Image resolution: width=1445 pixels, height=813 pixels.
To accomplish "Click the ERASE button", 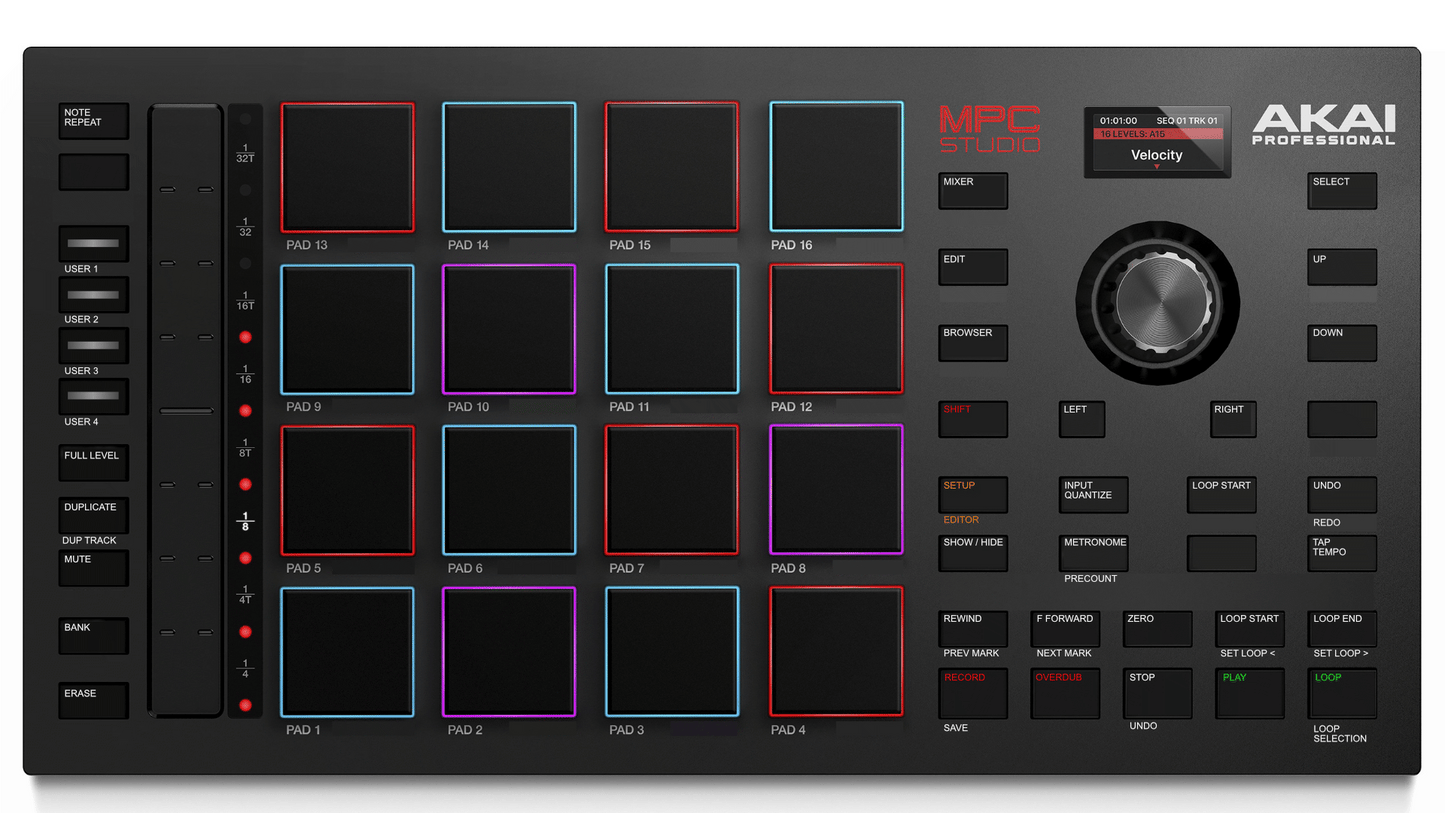I will [x=94, y=700].
